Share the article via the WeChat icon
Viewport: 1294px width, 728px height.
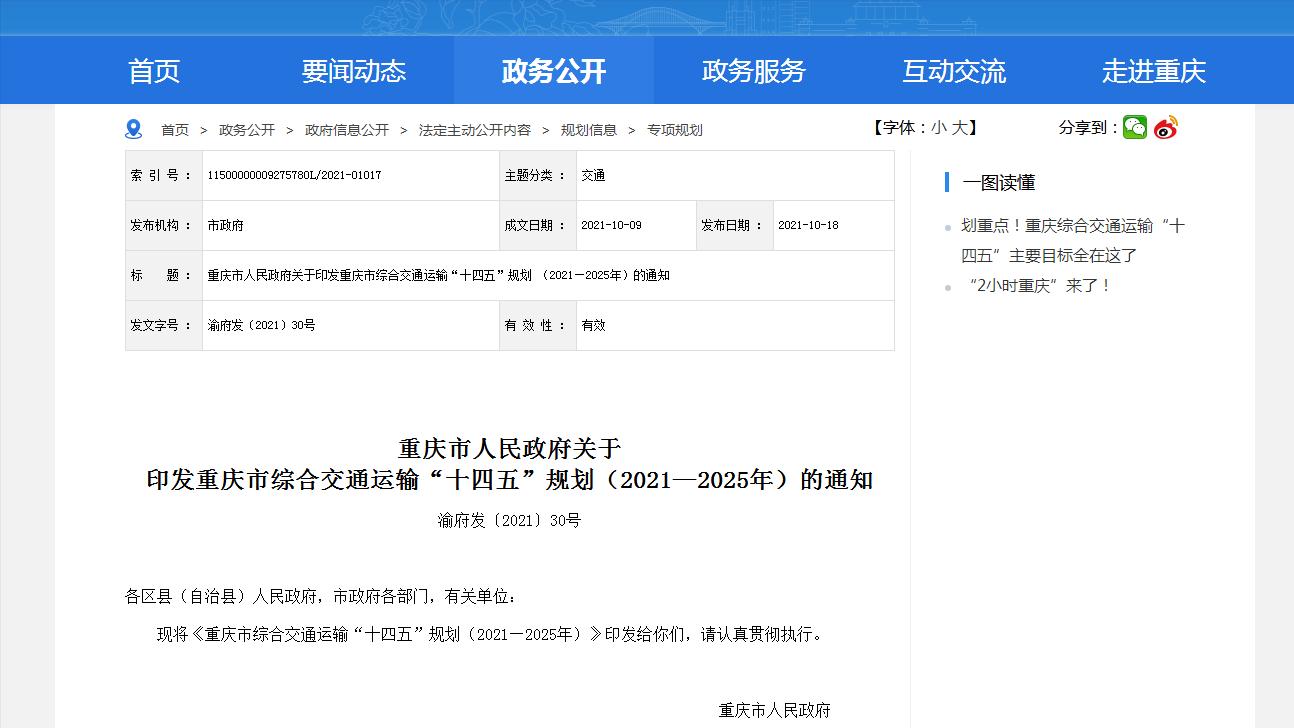tap(1134, 128)
